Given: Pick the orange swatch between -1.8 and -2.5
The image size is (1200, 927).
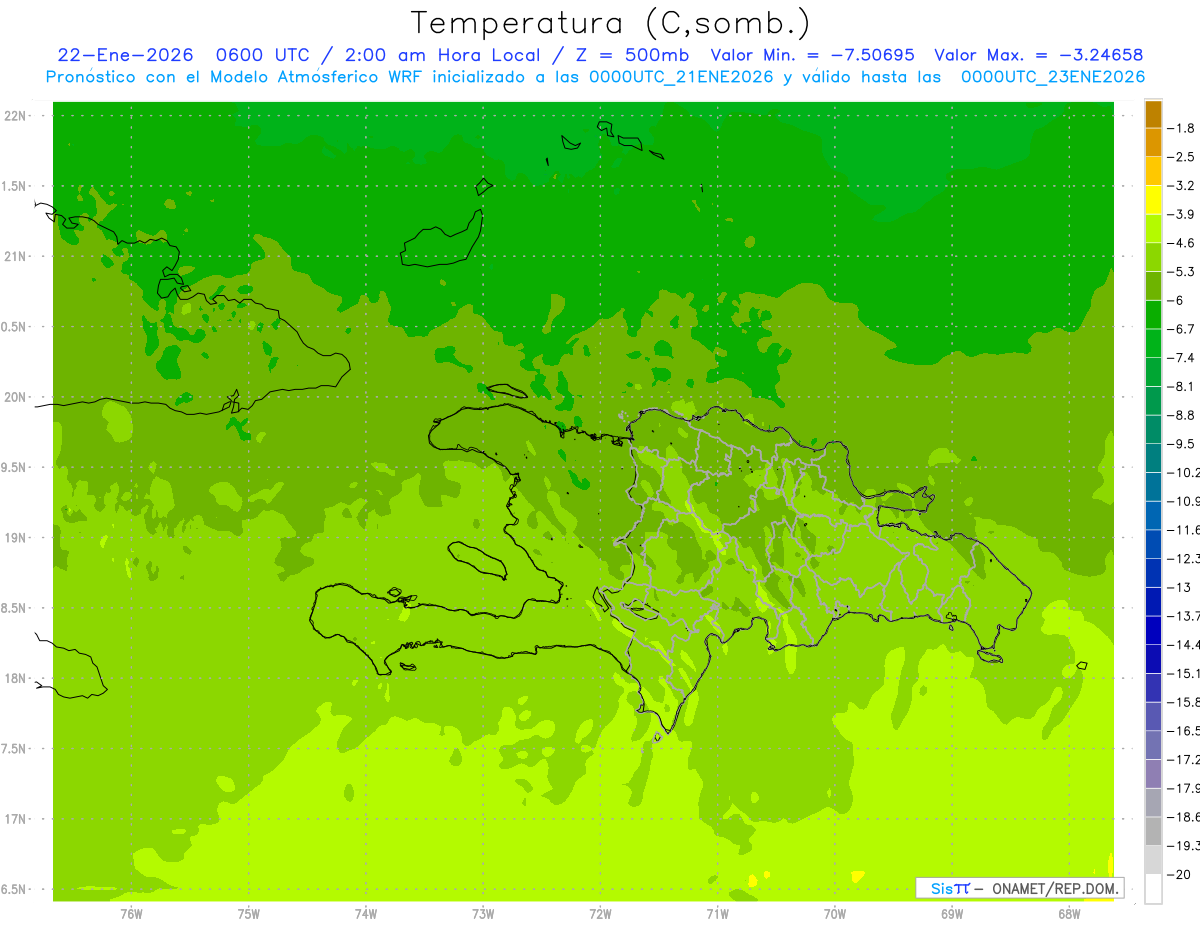Looking at the screenshot, I should click(1153, 142).
